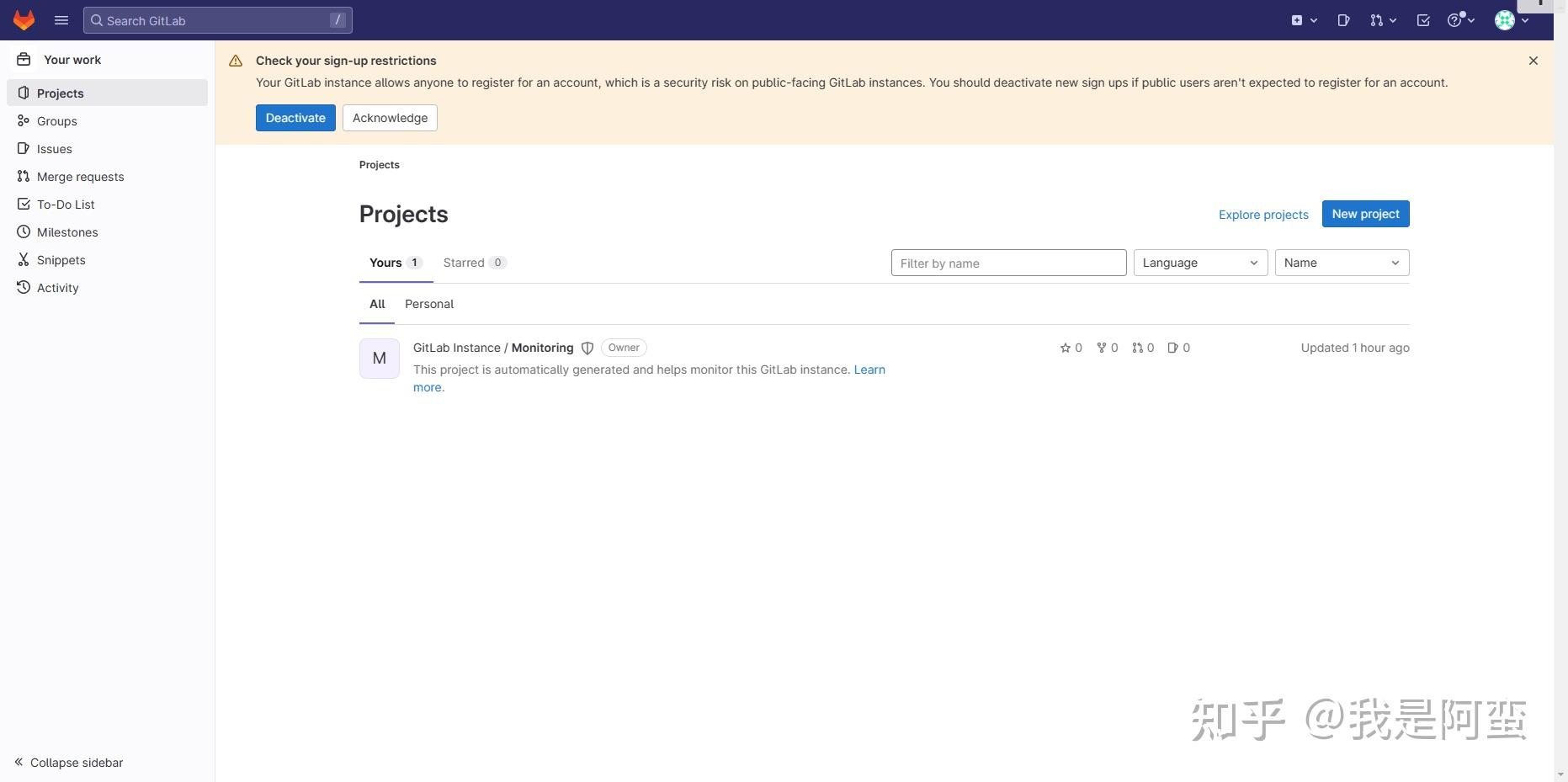Screen dimensions: 1568x782
Task: Select Projects in the sidebar
Action: point(107,93)
